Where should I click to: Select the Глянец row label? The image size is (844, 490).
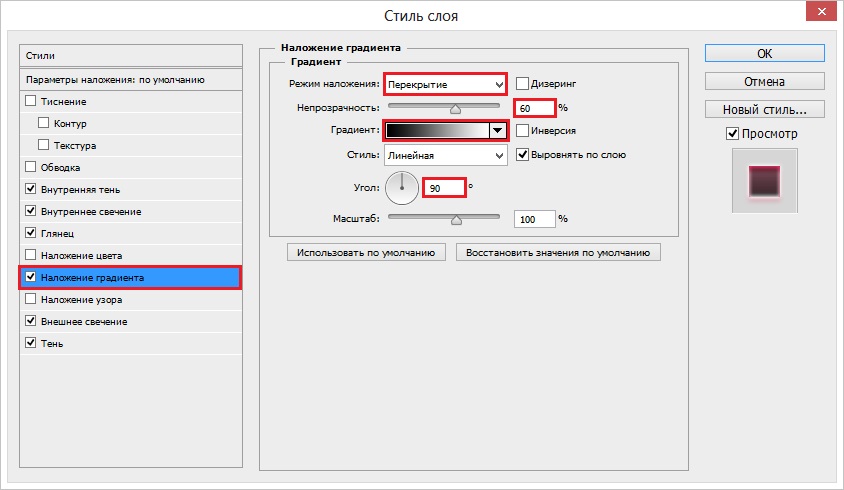point(58,234)
